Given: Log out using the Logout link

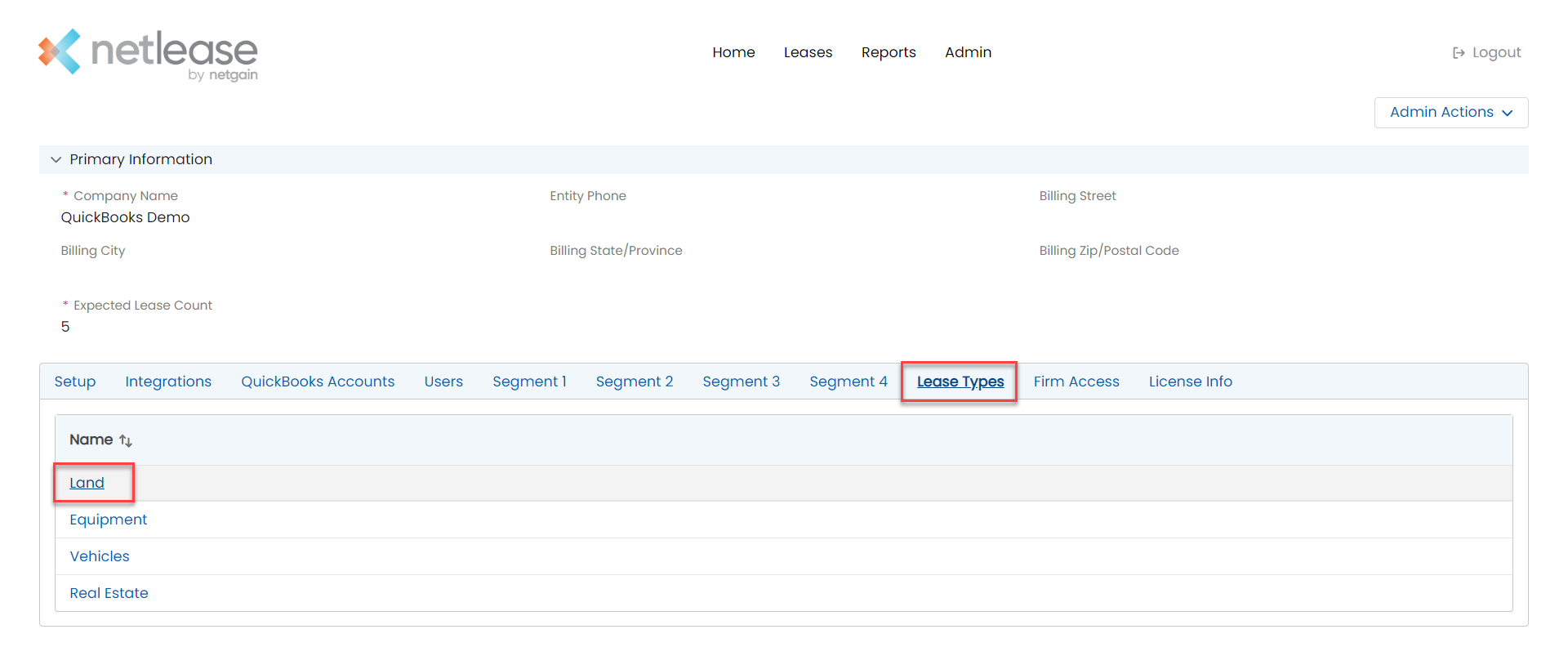Looking at the screenshot, I should click(x=1486, y=52).
